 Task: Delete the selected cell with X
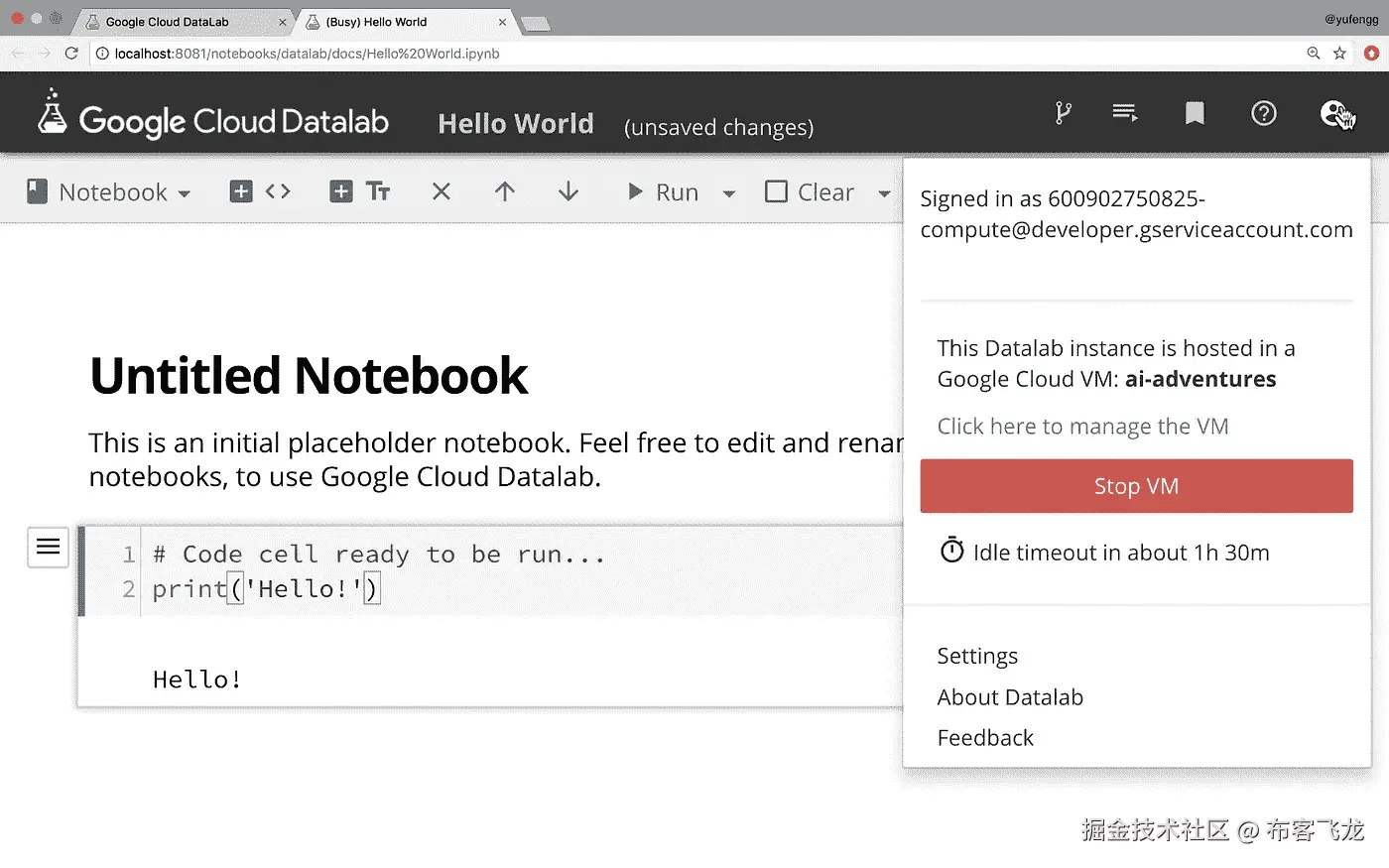tap(442, 191)
